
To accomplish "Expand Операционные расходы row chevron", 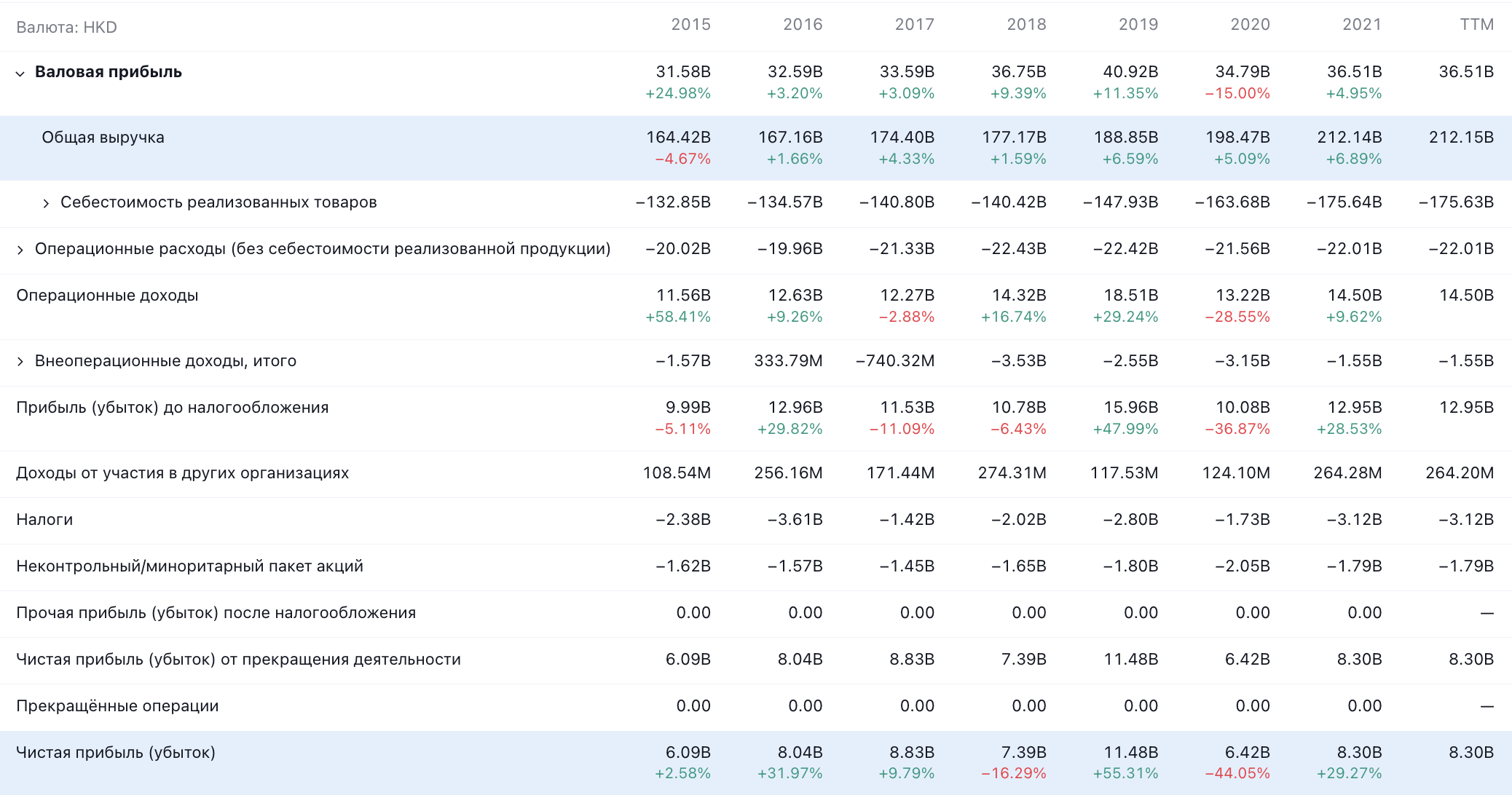I will pos(20,250).
